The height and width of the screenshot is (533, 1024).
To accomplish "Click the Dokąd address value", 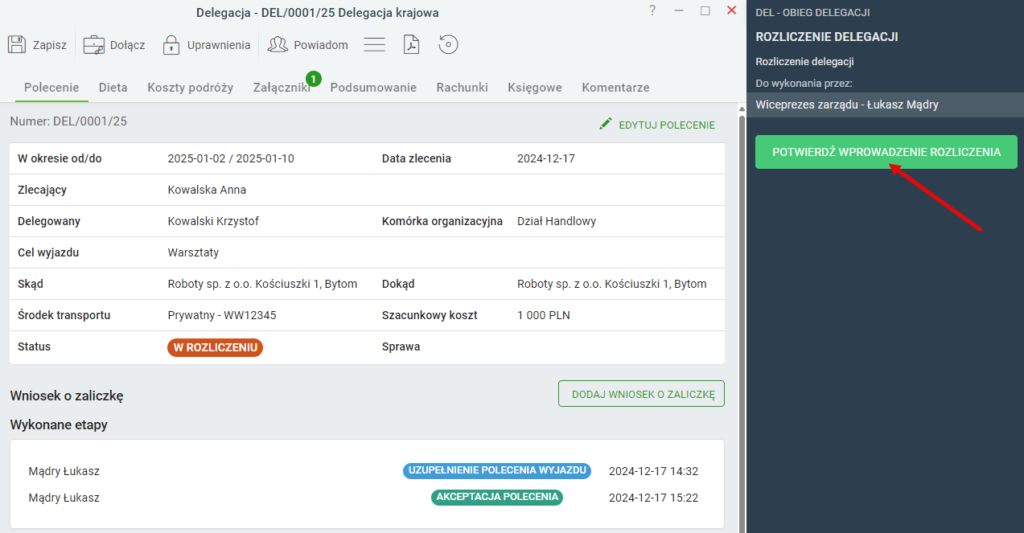I will (612, 284).
